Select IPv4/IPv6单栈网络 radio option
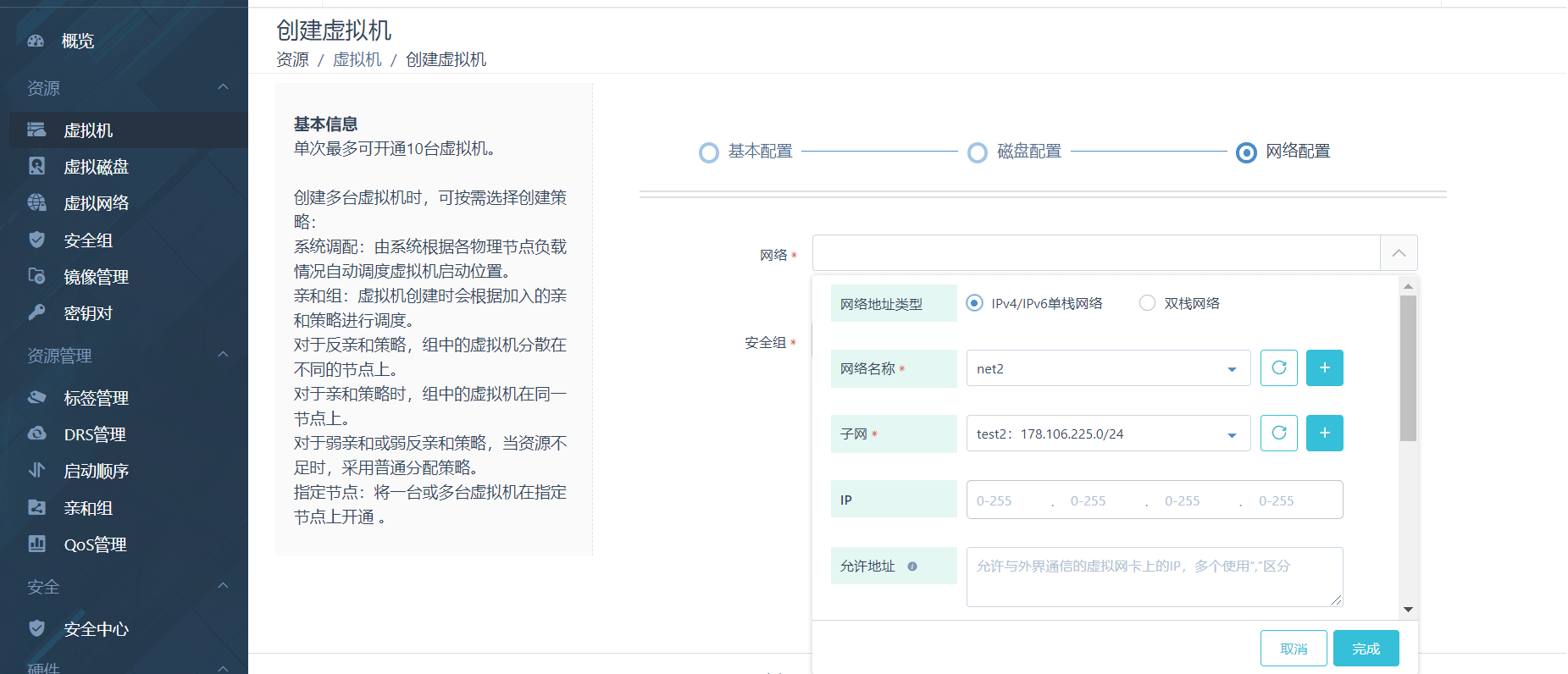Screen dimensions: 1568x674 (975, 303)
